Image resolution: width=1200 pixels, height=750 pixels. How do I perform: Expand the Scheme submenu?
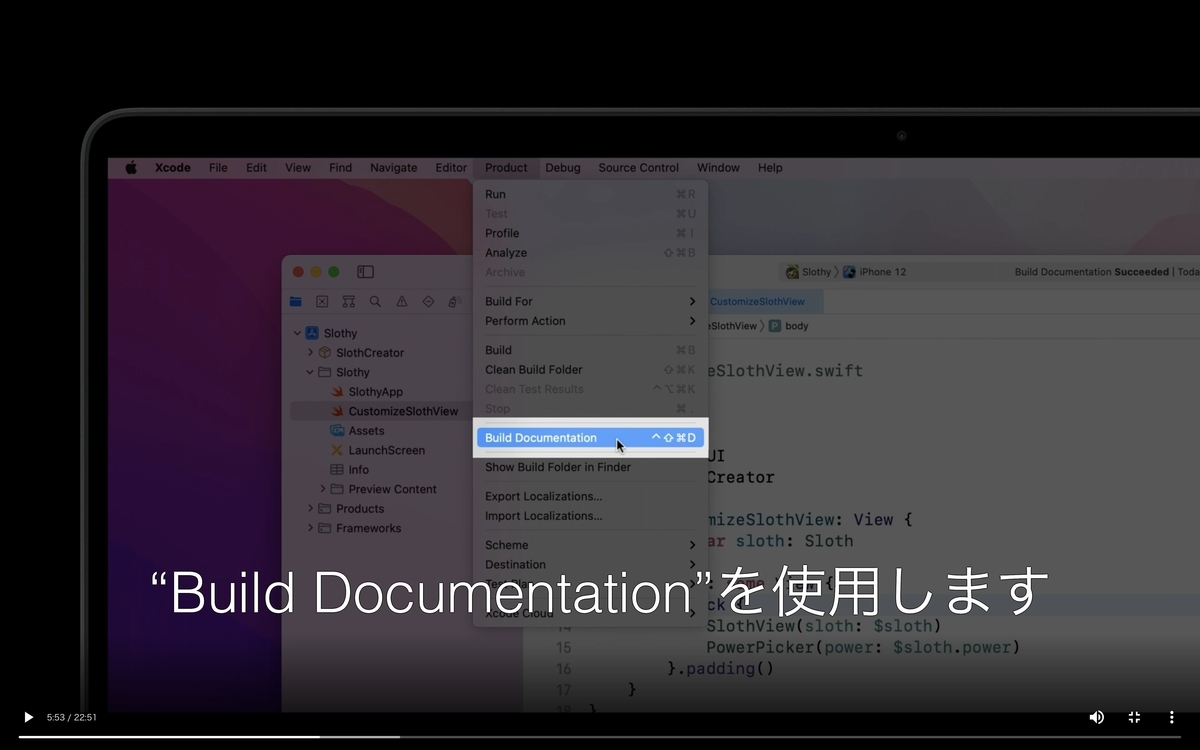coord(590,545)
